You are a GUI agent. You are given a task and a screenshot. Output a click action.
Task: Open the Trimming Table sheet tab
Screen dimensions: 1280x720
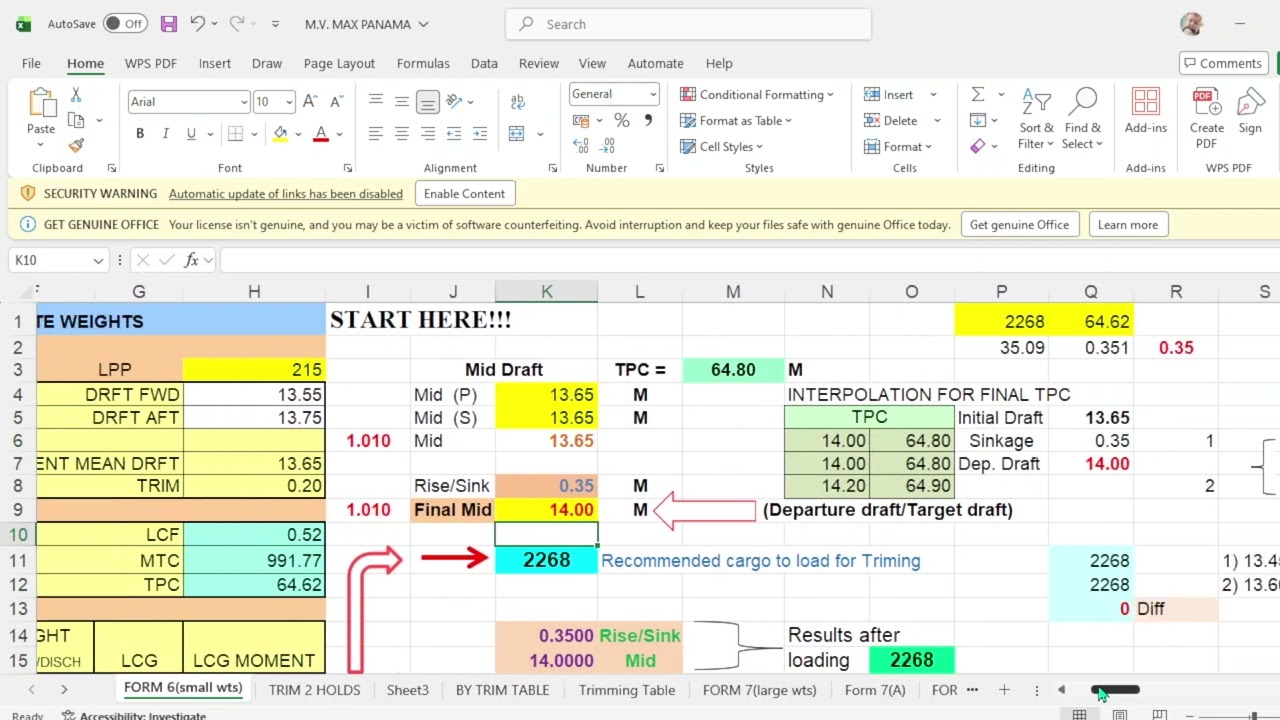(627, 690)
